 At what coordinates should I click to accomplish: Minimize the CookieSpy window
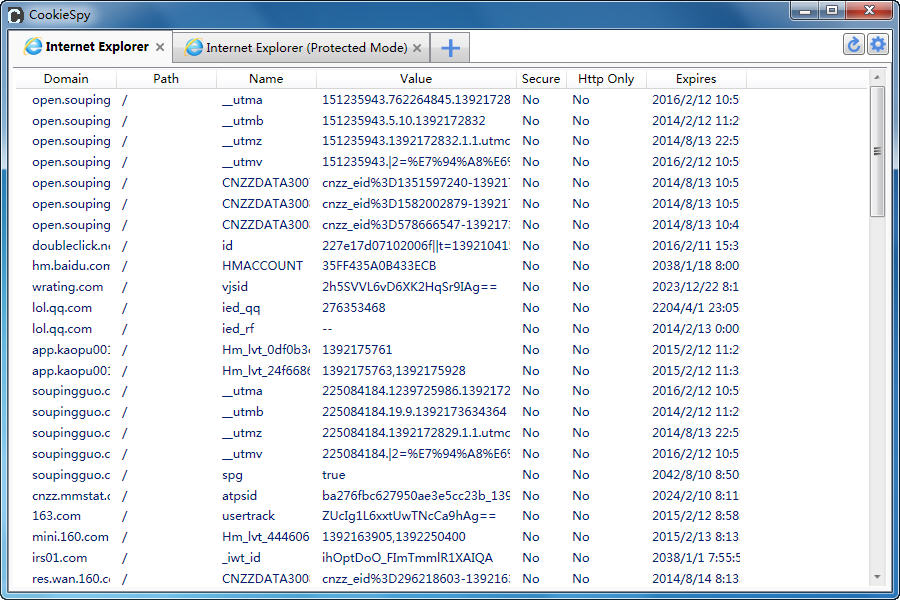coord(804,11)
